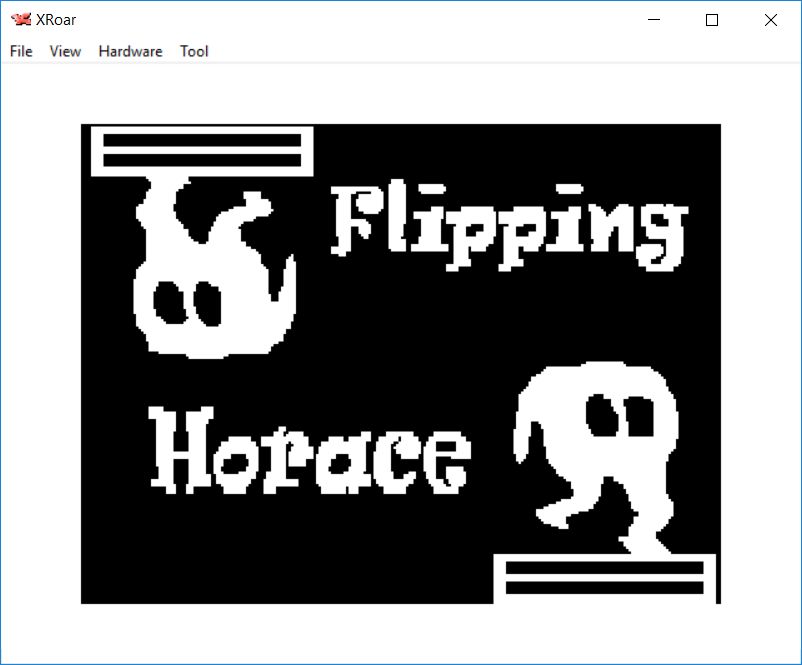
Task: Maximize the XRoar window
Action: point(712,20)
